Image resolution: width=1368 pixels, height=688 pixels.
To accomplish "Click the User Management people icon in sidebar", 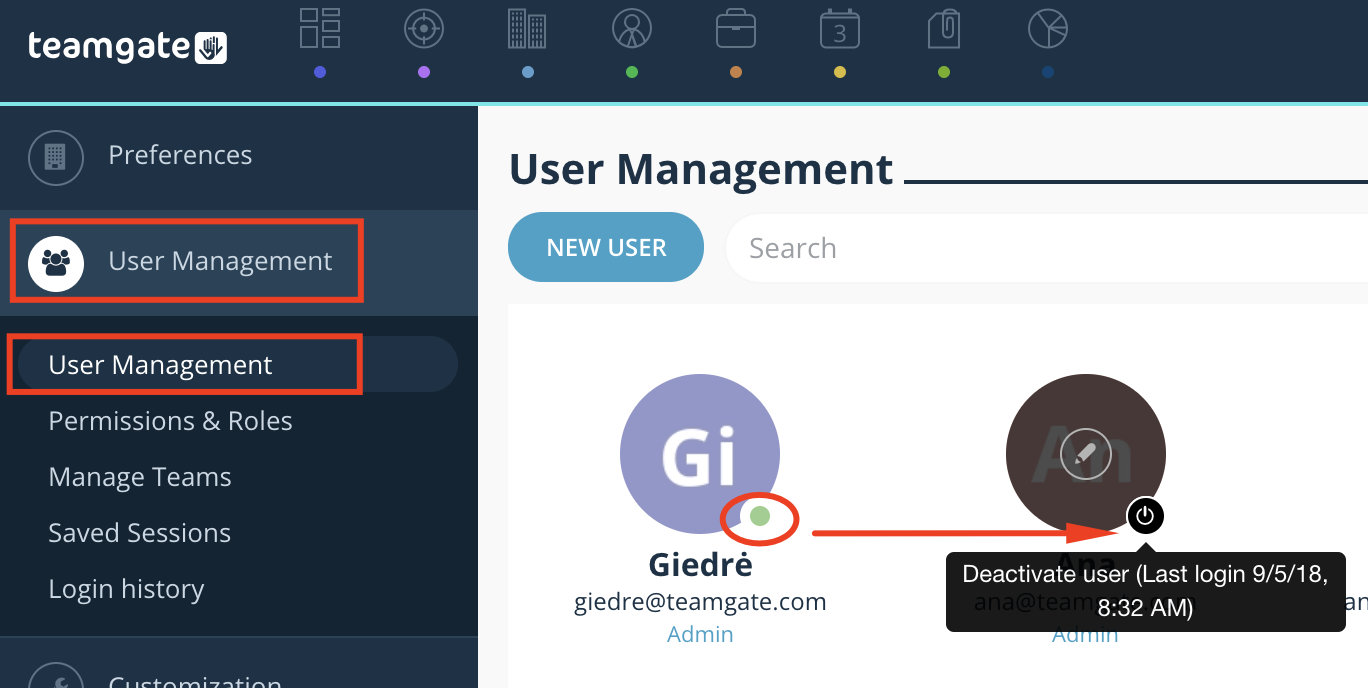I will tap(56, 262).
